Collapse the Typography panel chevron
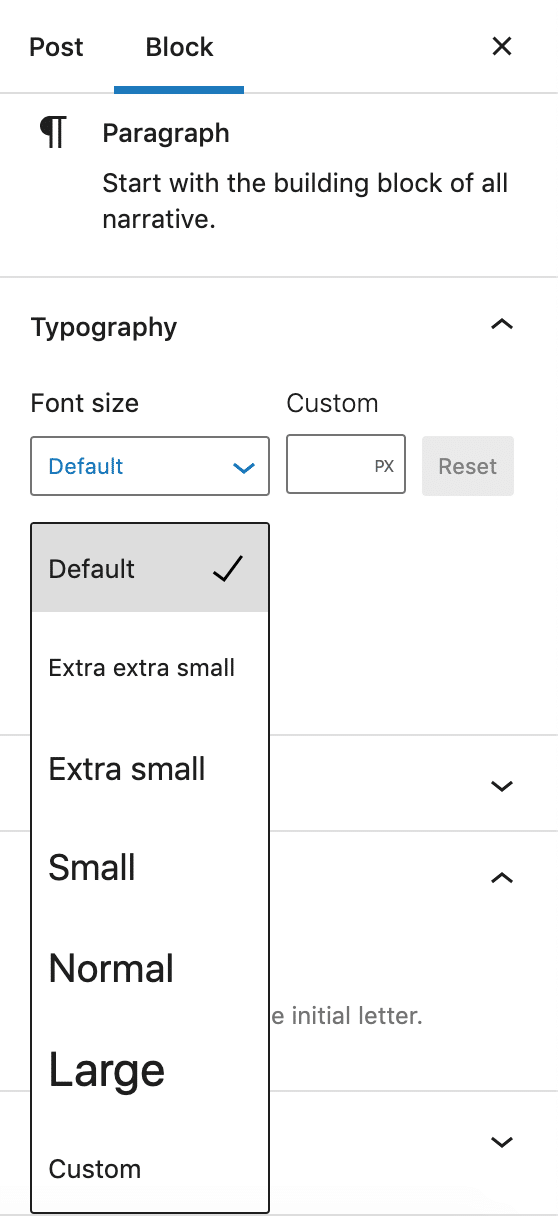Screen dimensions: 558x1216 pos(502,325)
